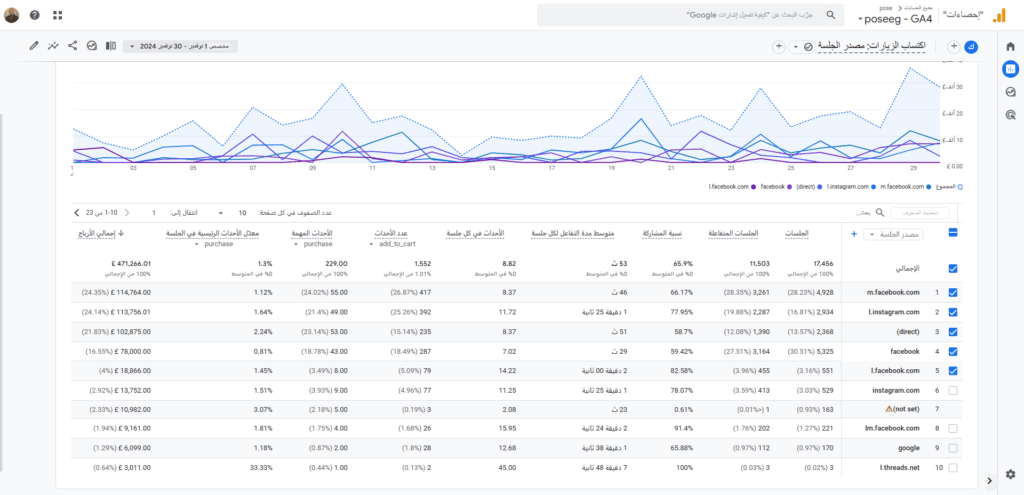Go to next page of table rows

(76, 212)
